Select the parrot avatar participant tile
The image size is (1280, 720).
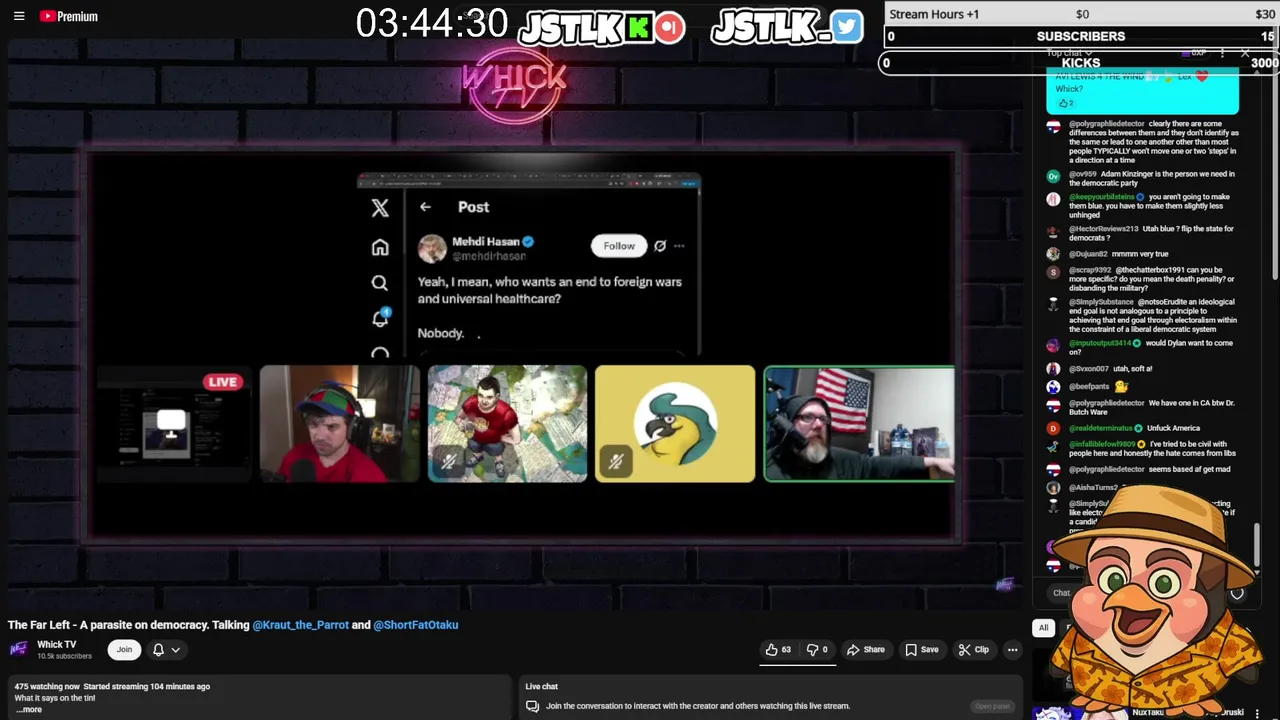(x=675, y=424)
